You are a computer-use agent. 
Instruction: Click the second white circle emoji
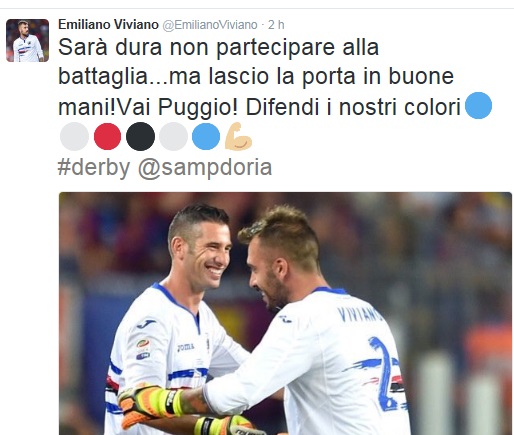(173, 136)
